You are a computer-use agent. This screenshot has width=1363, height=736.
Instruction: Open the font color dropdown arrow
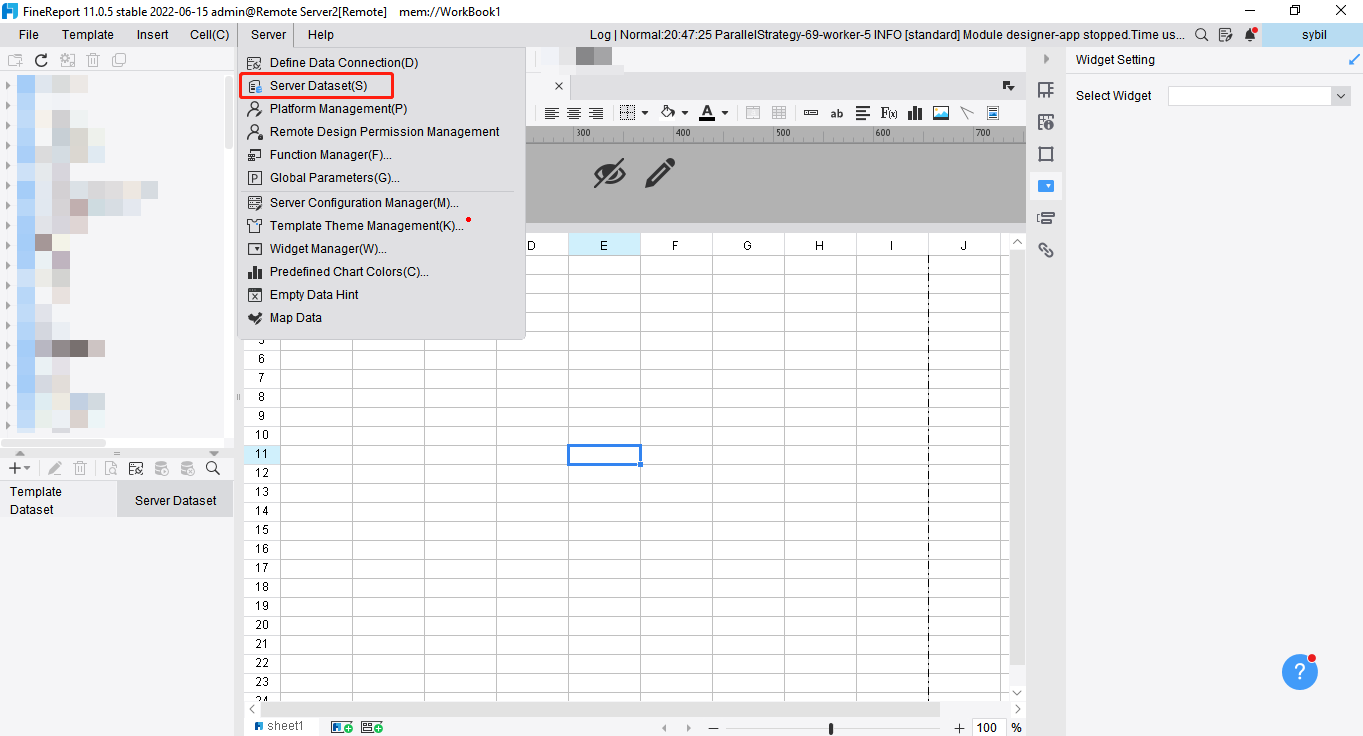pyautogui.click(x=725, y=113)
